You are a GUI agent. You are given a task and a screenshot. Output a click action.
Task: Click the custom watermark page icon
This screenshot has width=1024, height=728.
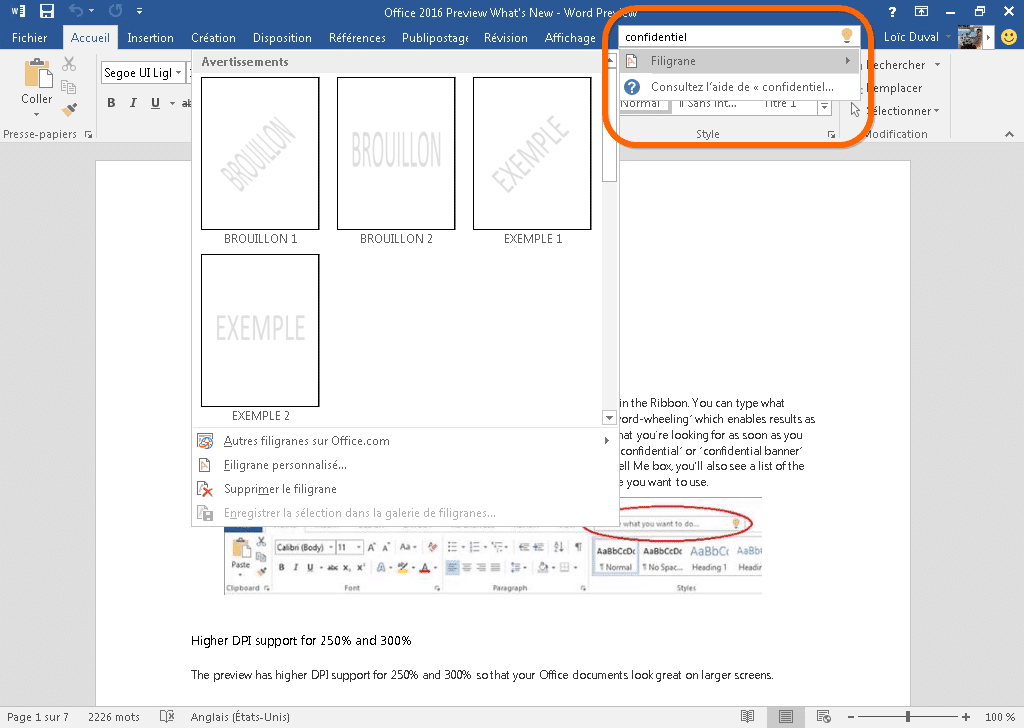[205, 465]
